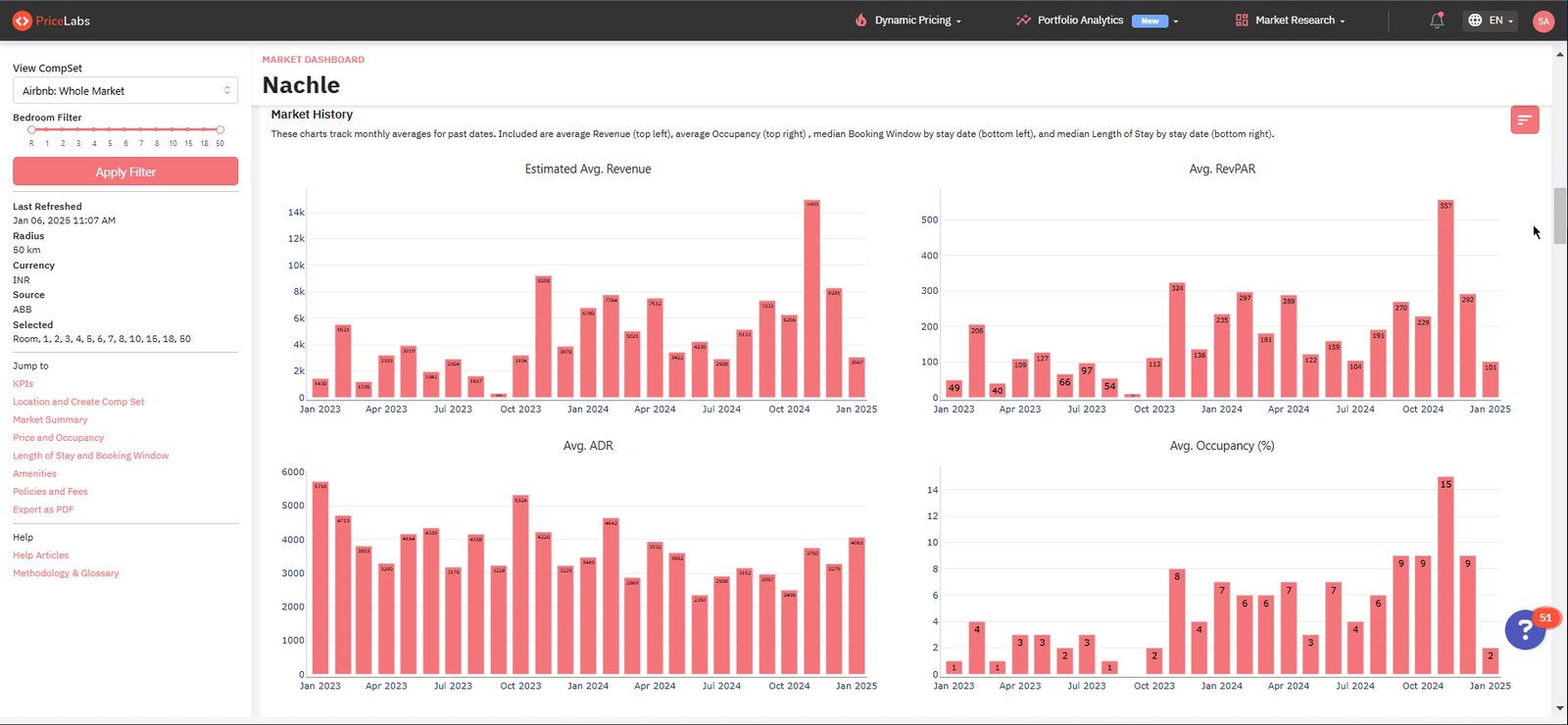Open Length of Stay and Booking Window

(x=90, y=456)
